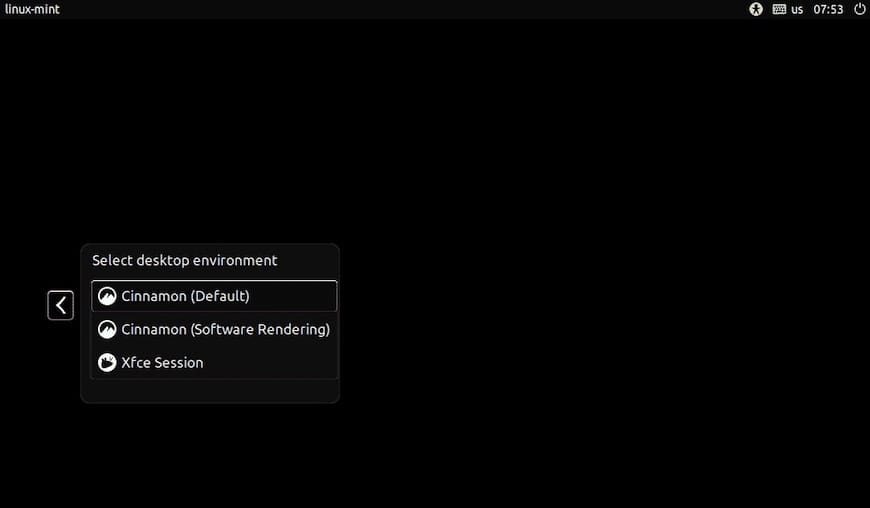Click the keyboard layout icon
Viewport: 870px width, 508px height.
779,9
